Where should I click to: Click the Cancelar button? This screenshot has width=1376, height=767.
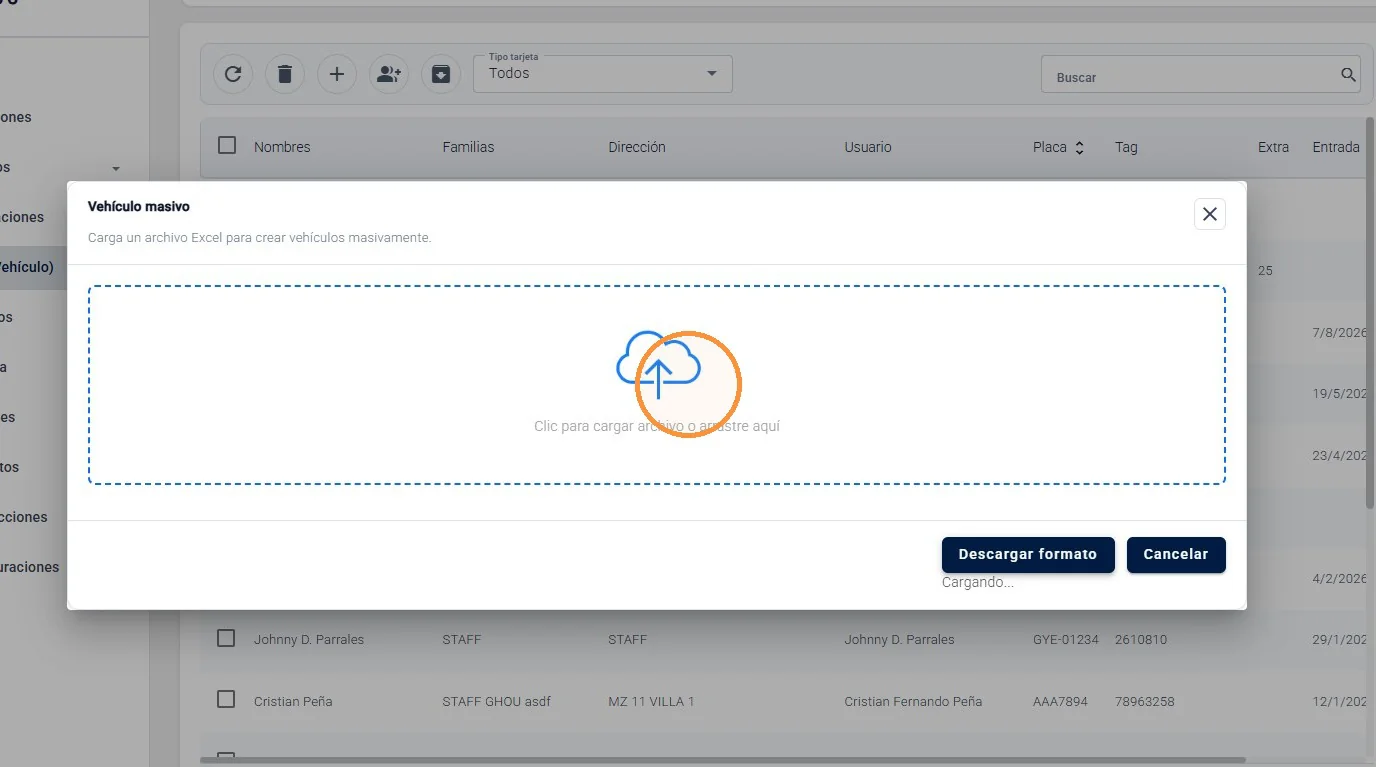(1176, 554)
